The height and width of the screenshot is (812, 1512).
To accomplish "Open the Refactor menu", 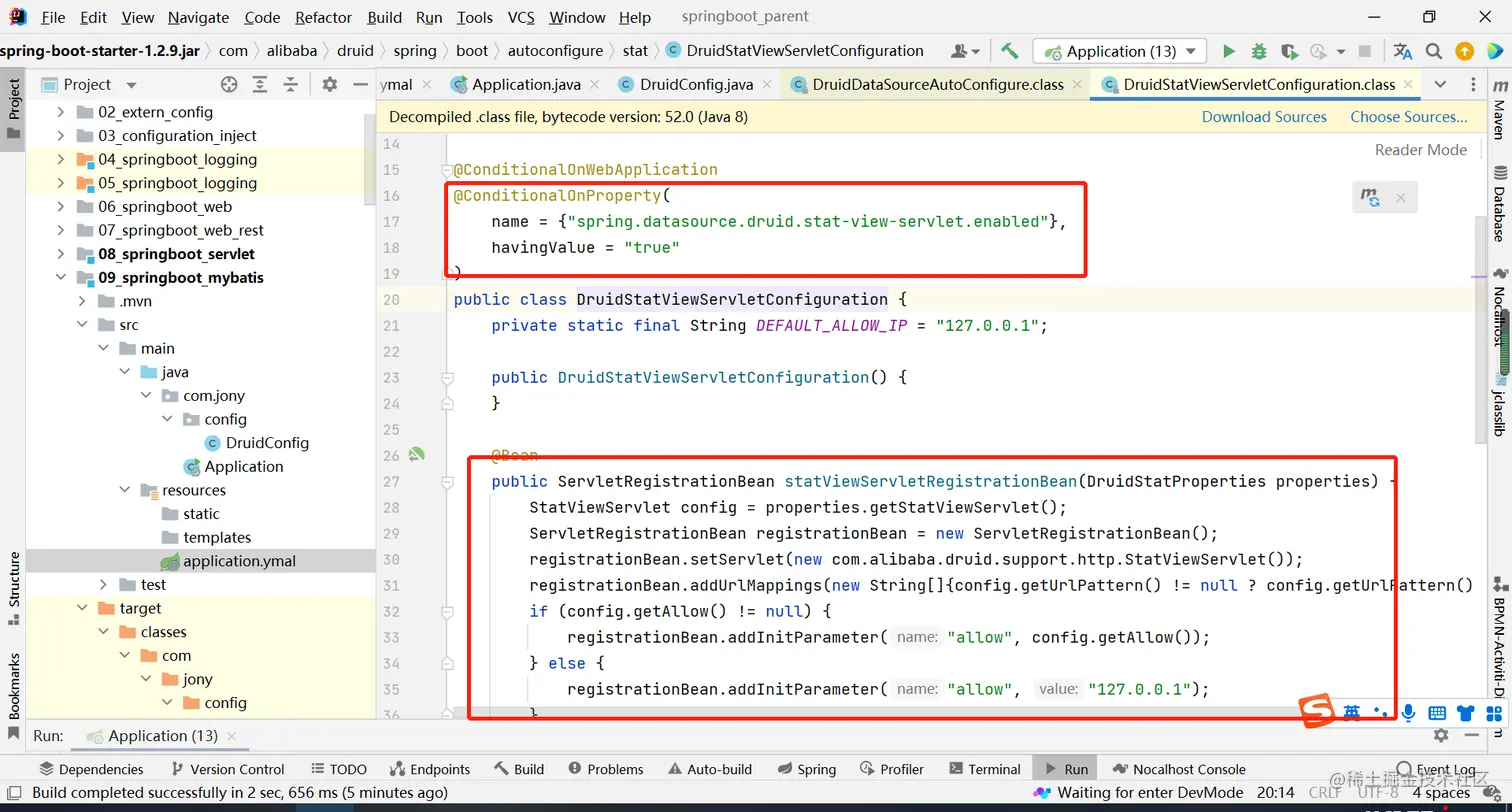I will point(324,17).
